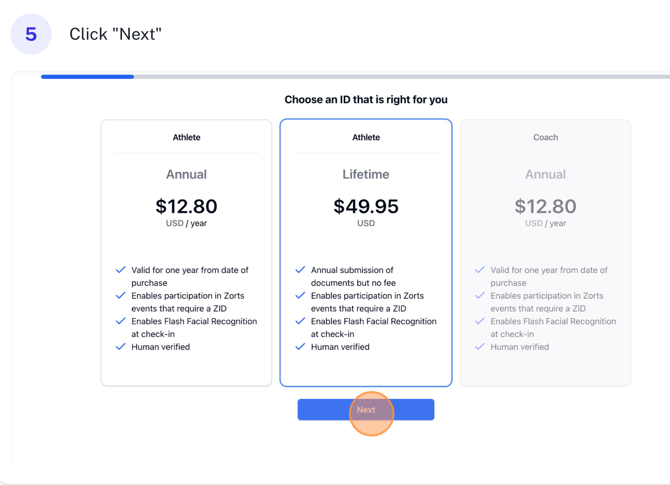Image resolution: width=670 pixels, height=485 pixels.
Task: Click the $49.95 Lifetime price
Action: [366, 206]
